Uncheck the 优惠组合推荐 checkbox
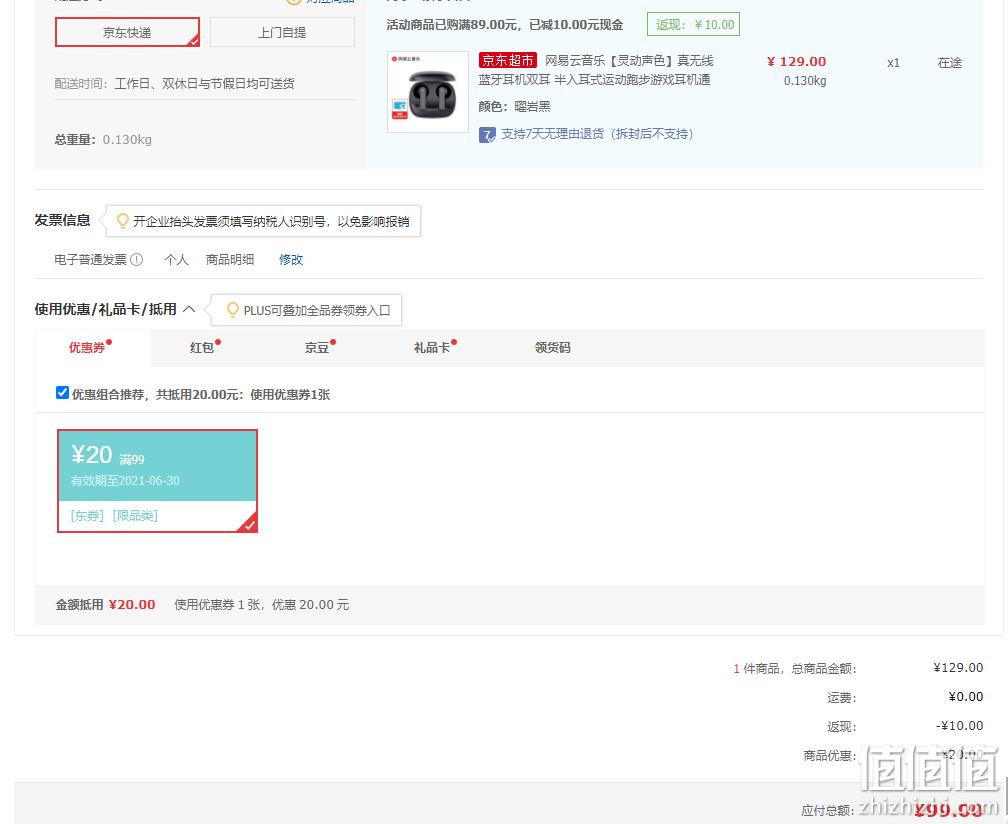This screenshot has width=1008, height=824. coord(62,393)
